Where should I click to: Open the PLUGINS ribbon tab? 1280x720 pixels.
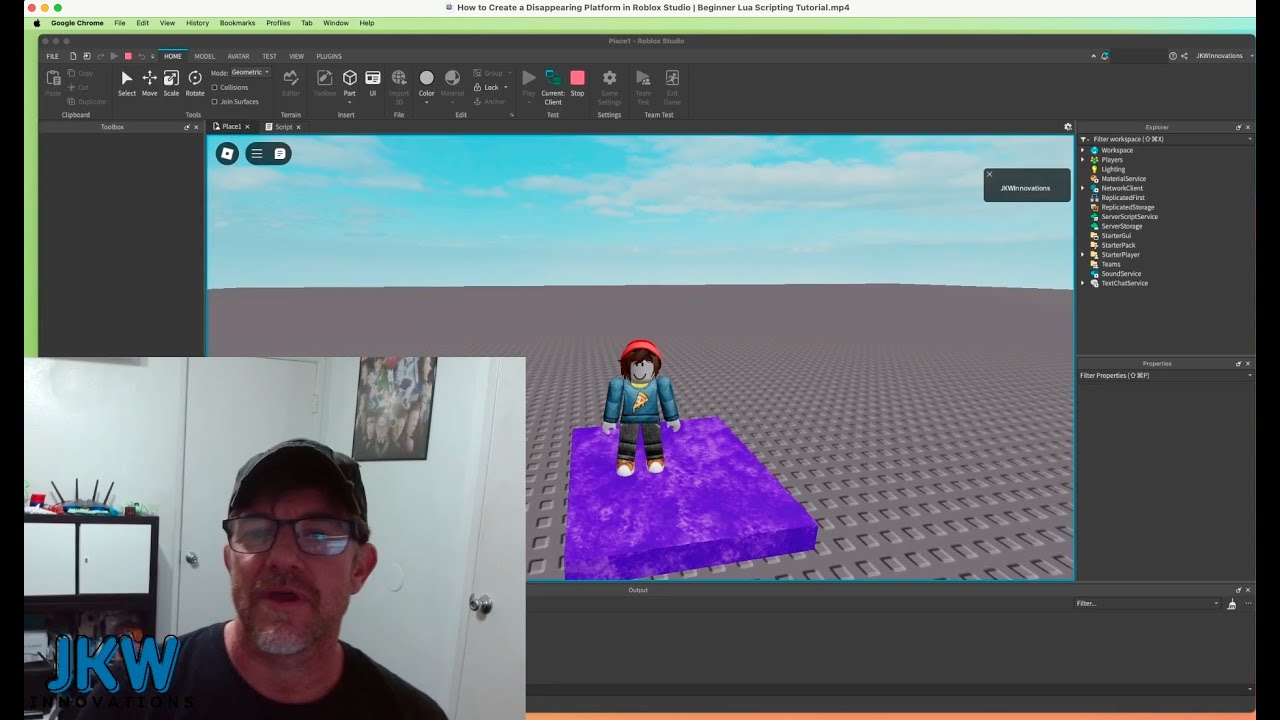[329, 56]
